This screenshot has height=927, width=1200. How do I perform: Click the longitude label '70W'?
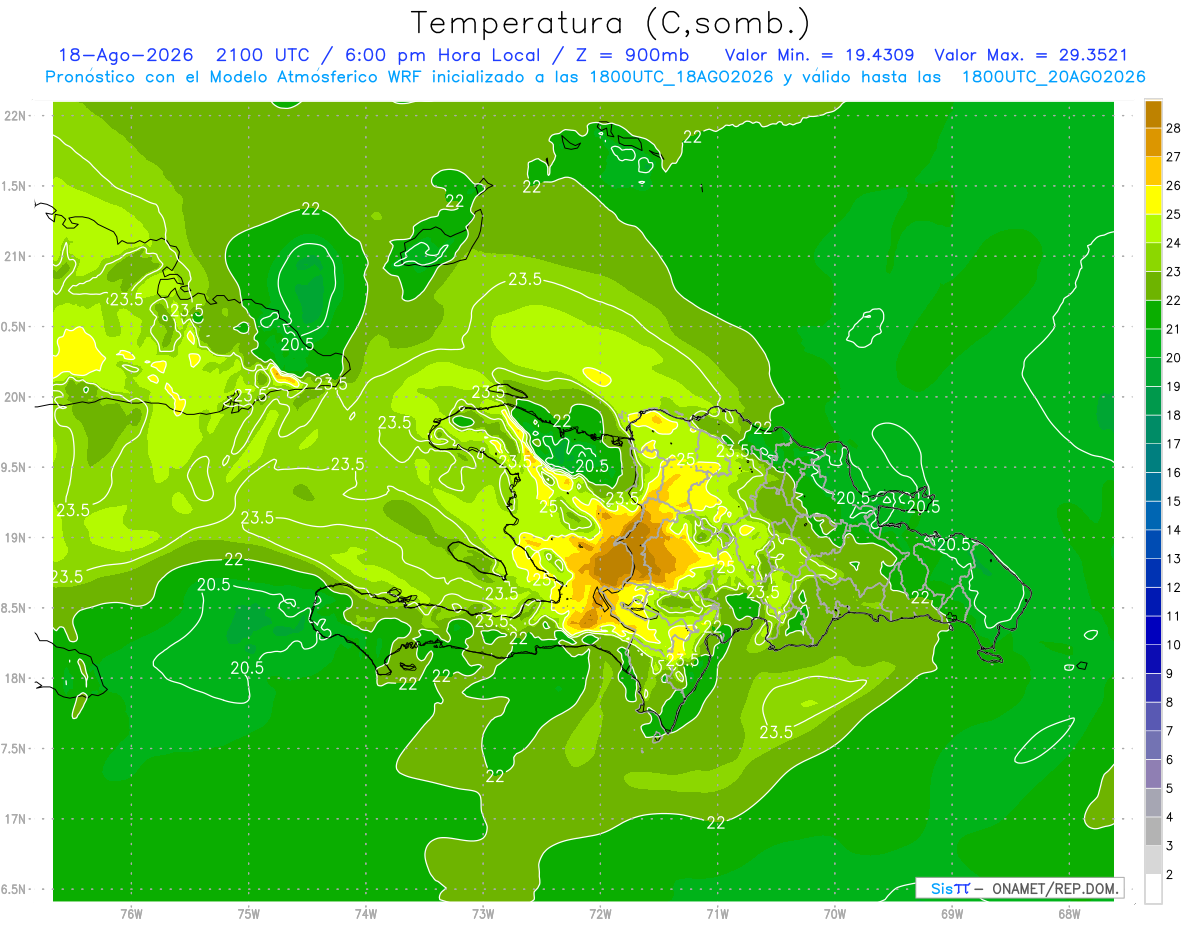pos(835,914)
